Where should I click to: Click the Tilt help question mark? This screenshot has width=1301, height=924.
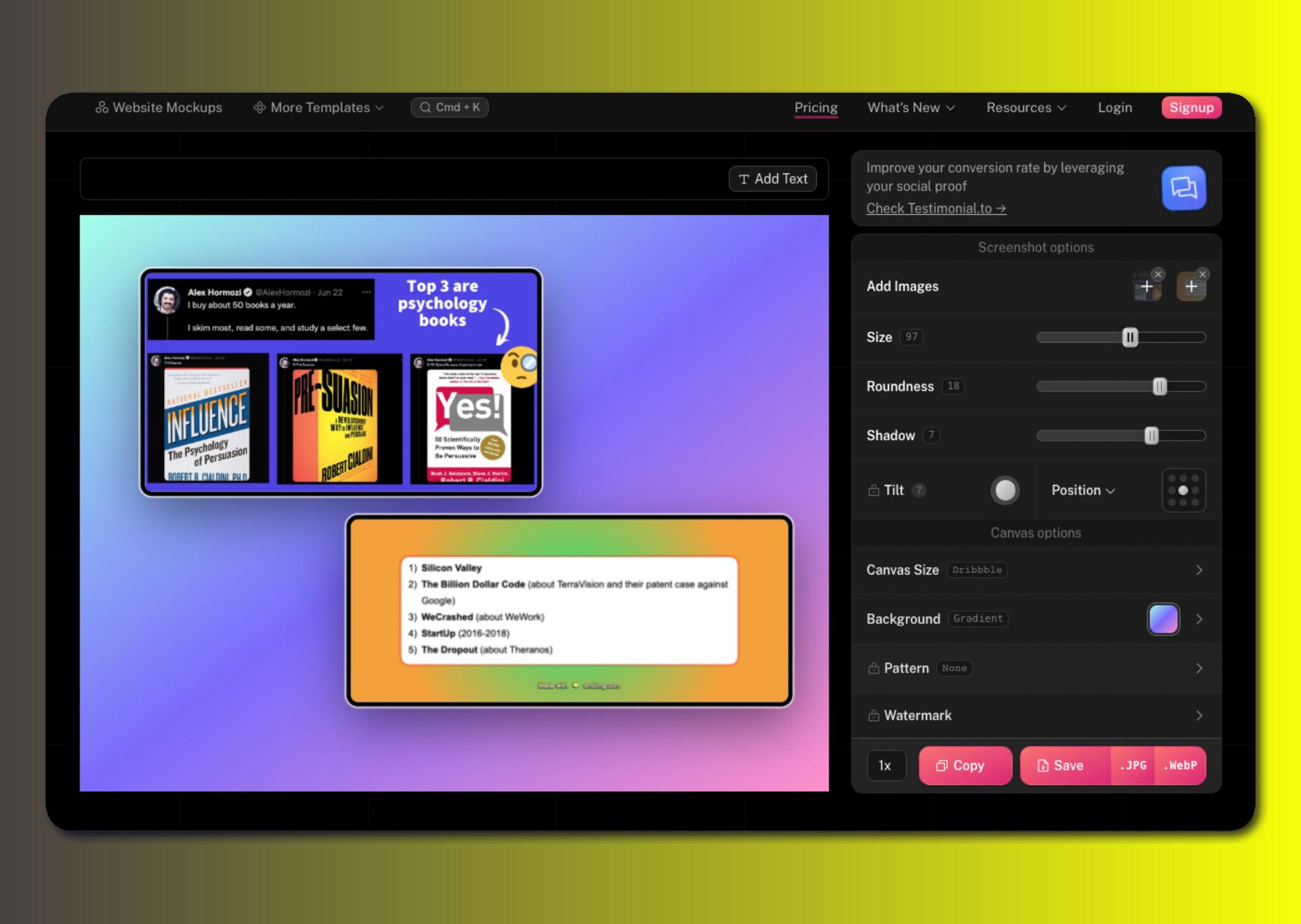click(x=918, y=491)
